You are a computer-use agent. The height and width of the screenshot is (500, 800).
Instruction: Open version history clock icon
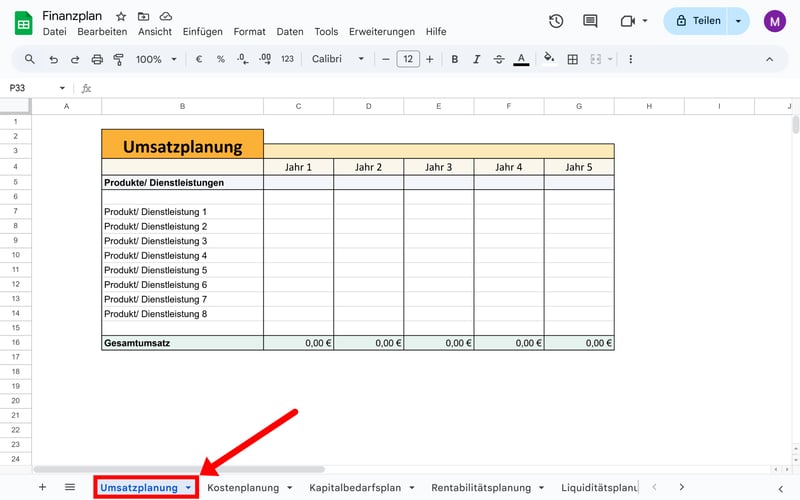[x=556, y=21]
